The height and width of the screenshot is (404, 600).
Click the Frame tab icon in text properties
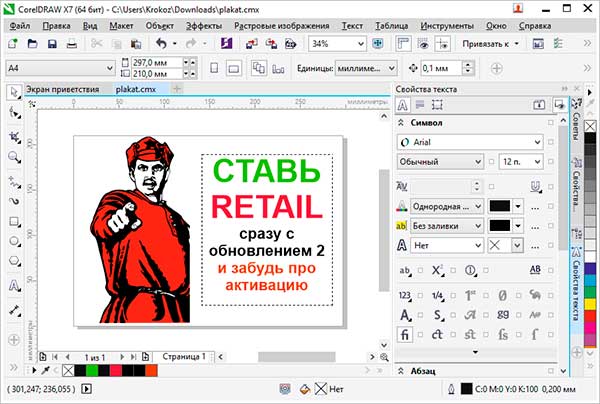(437, 105)
